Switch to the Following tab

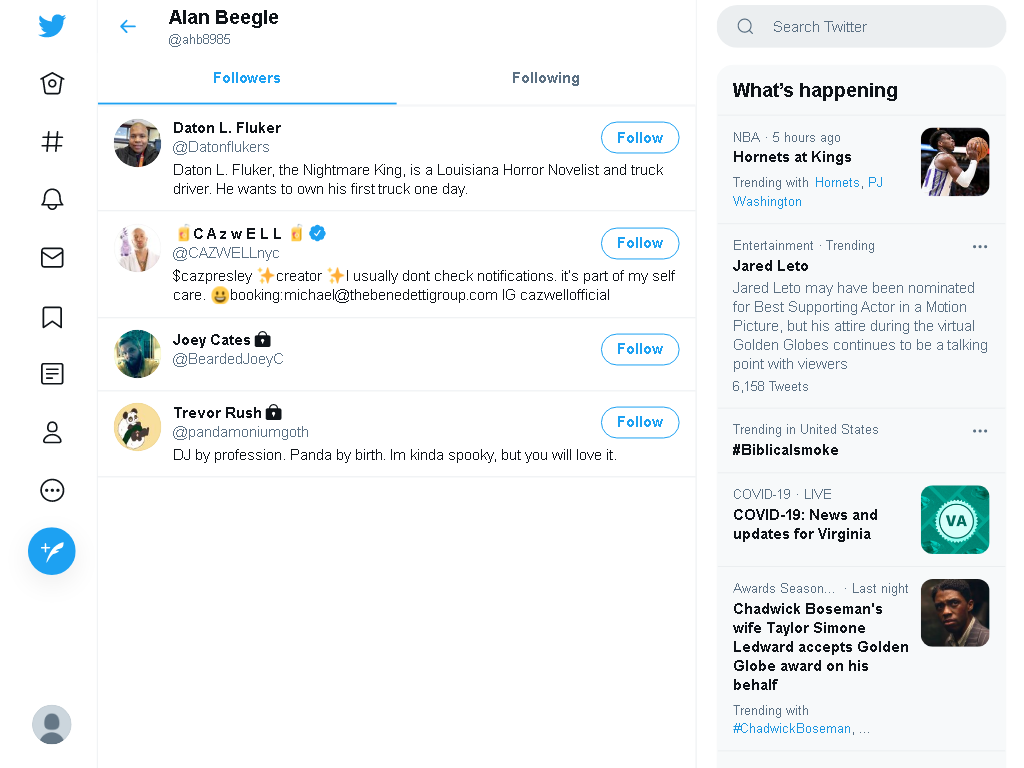[546, 78]
